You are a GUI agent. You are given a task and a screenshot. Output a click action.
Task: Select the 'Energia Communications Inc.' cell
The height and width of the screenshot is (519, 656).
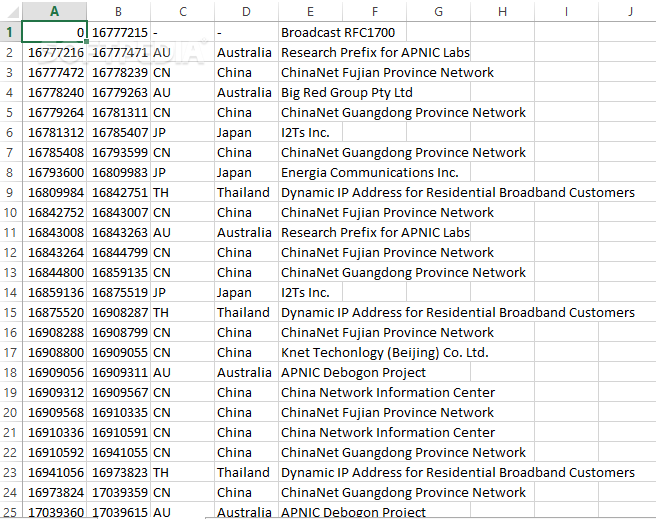pos(370,172)
